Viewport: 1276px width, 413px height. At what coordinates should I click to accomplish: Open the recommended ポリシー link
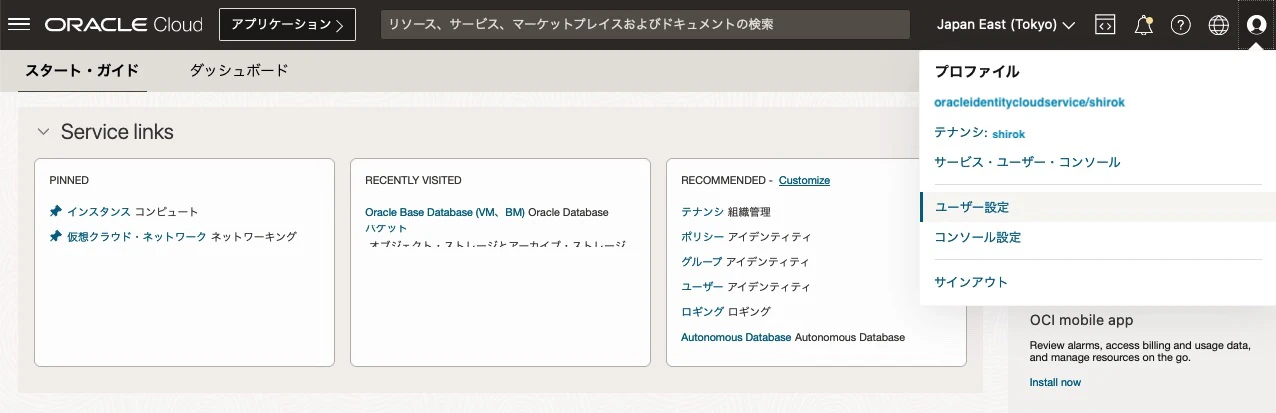pos(702,237)
